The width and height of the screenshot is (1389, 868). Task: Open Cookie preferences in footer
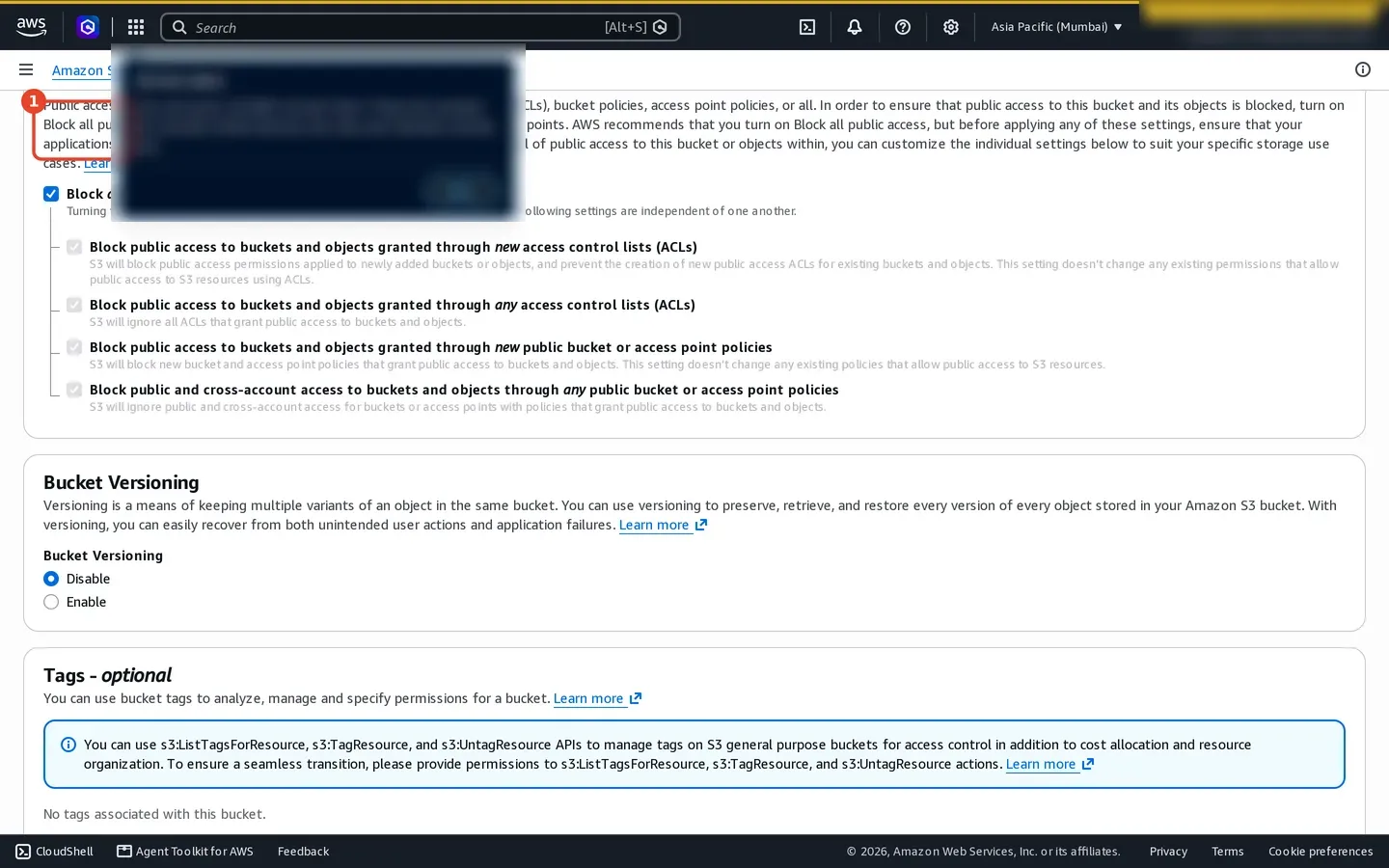click(x=1321, y=851)
